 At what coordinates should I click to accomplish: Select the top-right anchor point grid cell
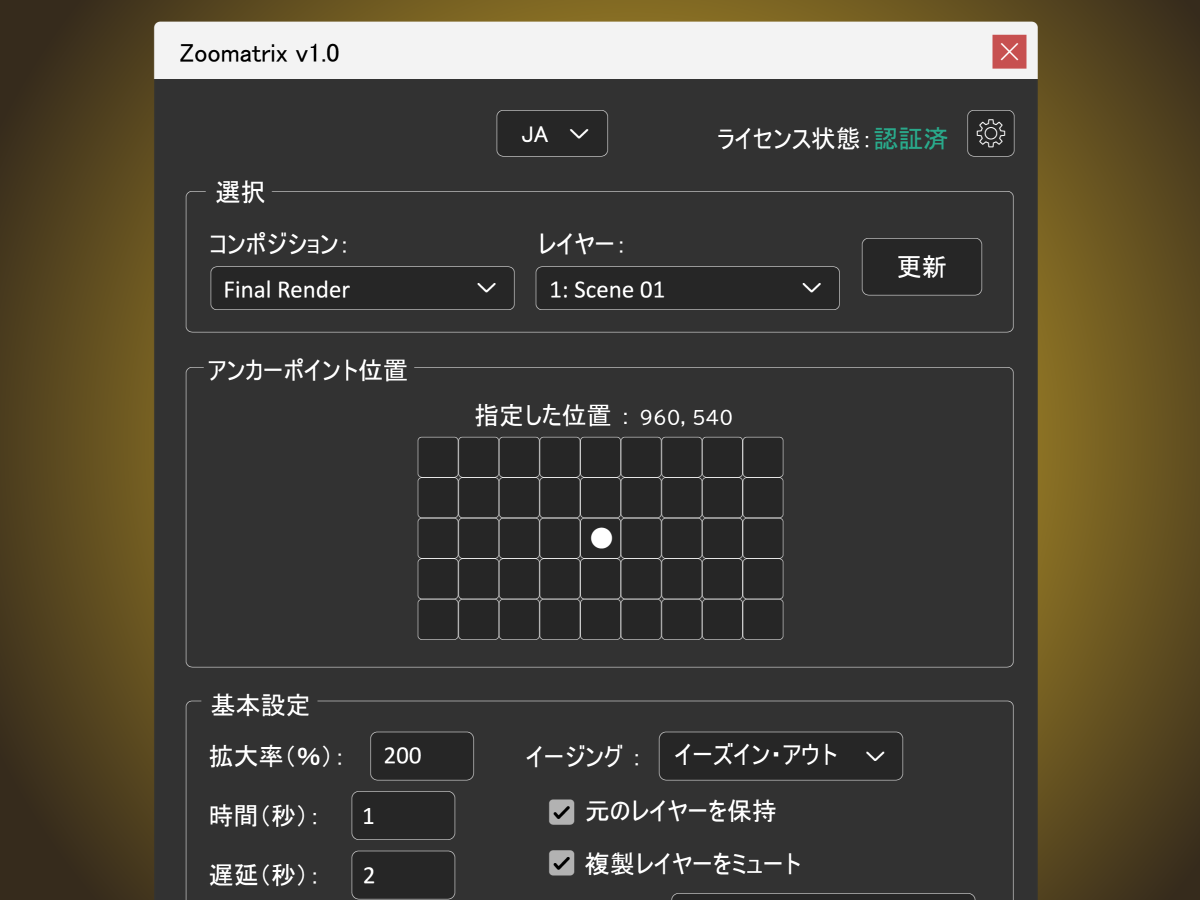[763, 457]
